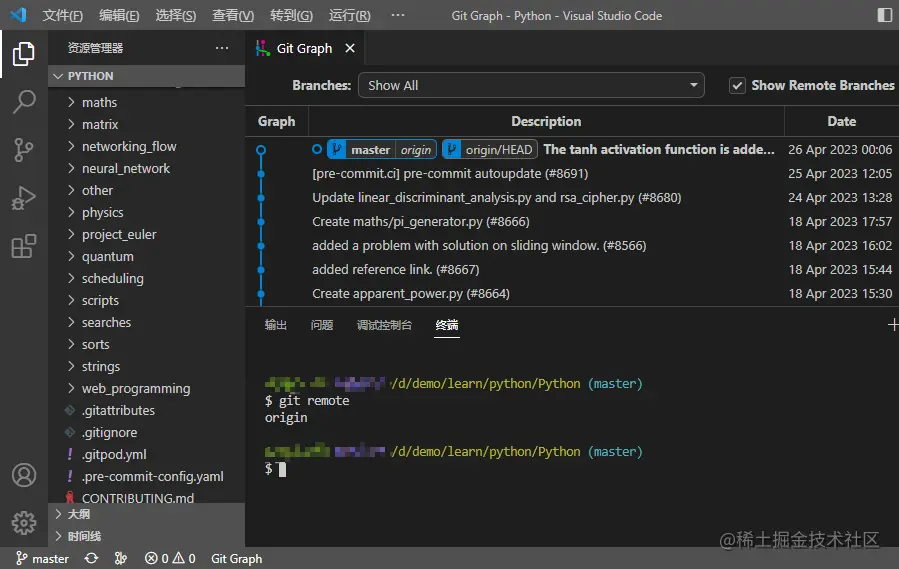The image size is (899, 569).
Task: Open the Run and Debug icon
Action: tap(24, 198)
